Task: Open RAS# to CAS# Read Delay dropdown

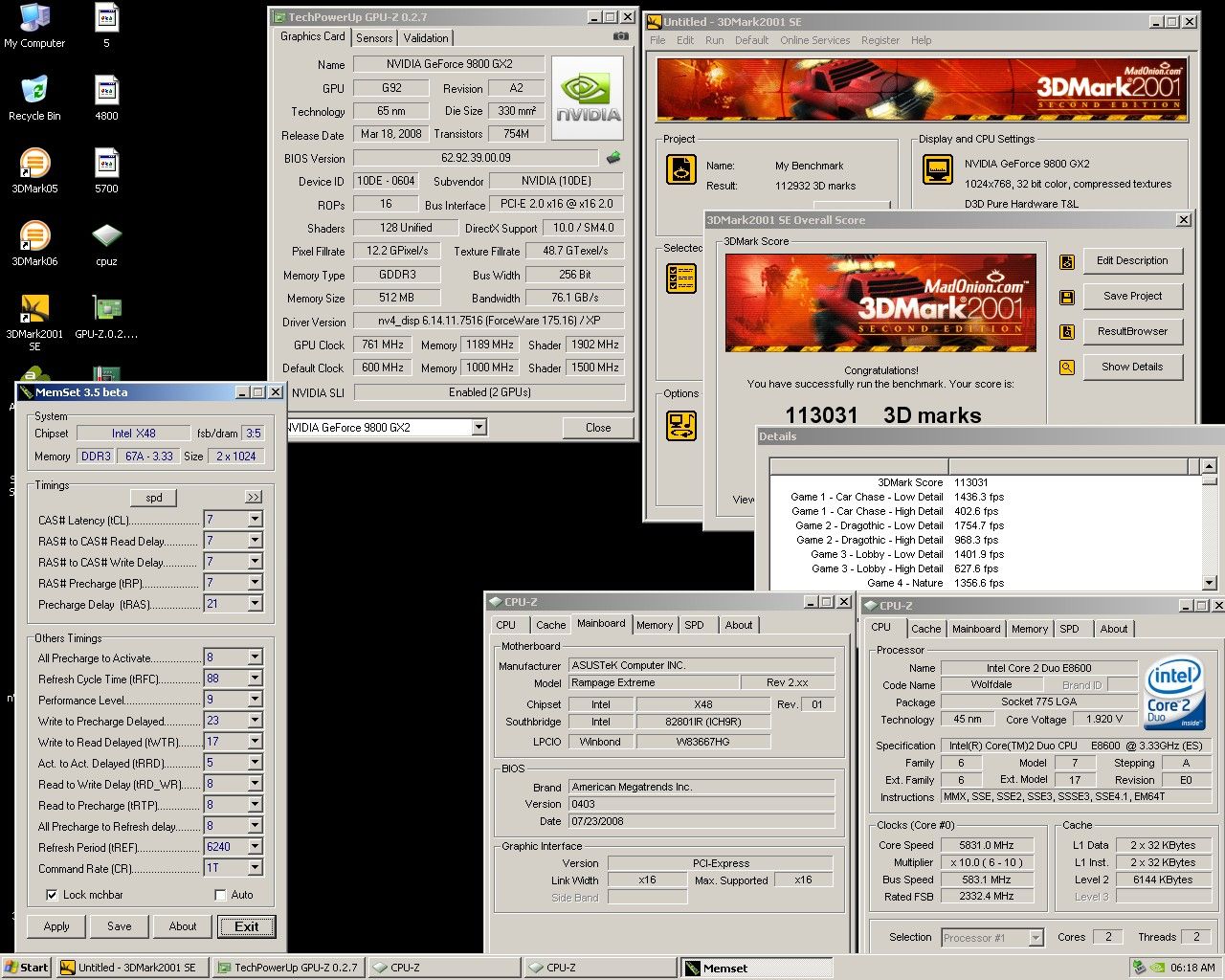Action: [x=255, y=541]
